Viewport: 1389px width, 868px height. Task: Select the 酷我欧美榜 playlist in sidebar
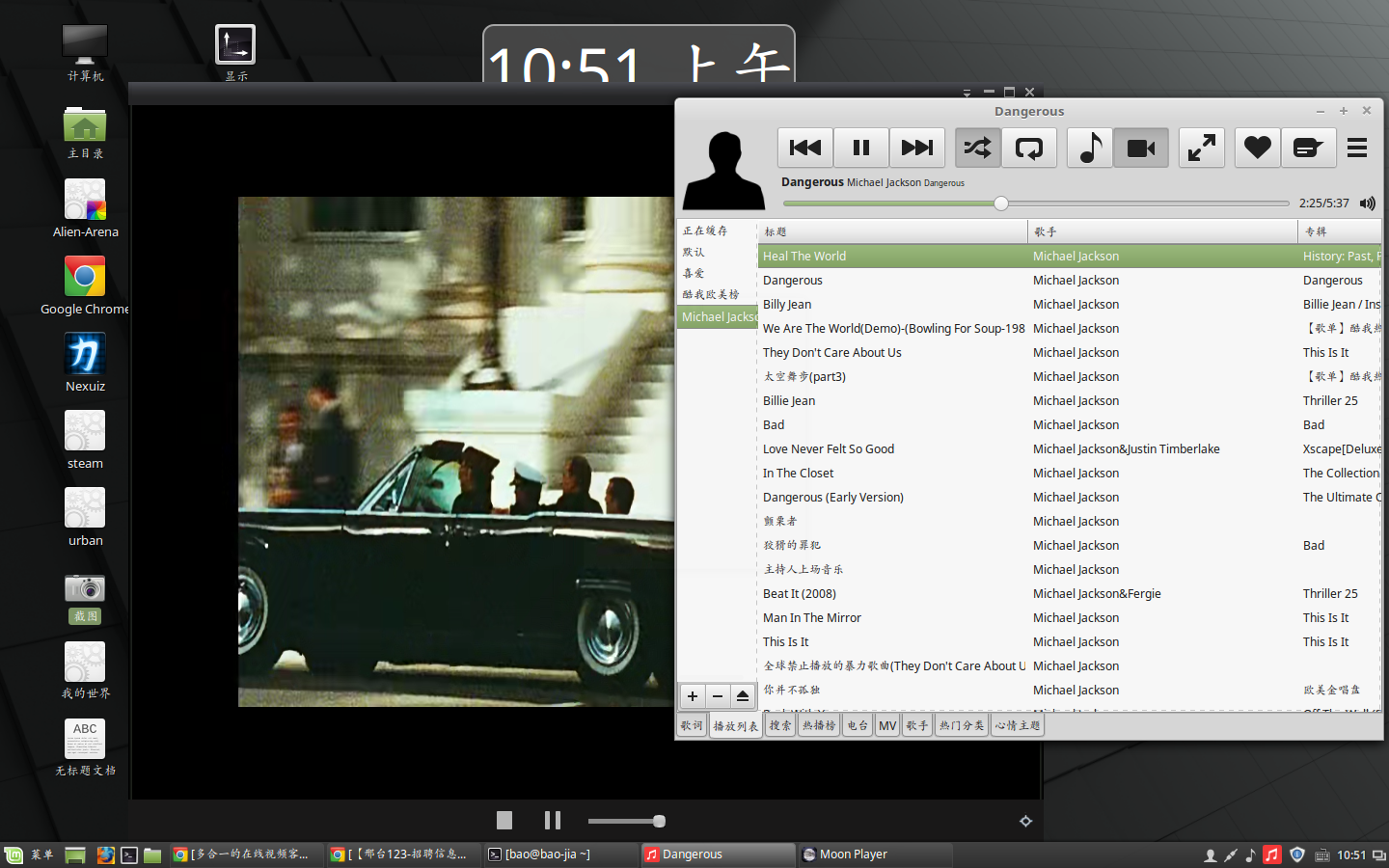click(x=717, y=294)
